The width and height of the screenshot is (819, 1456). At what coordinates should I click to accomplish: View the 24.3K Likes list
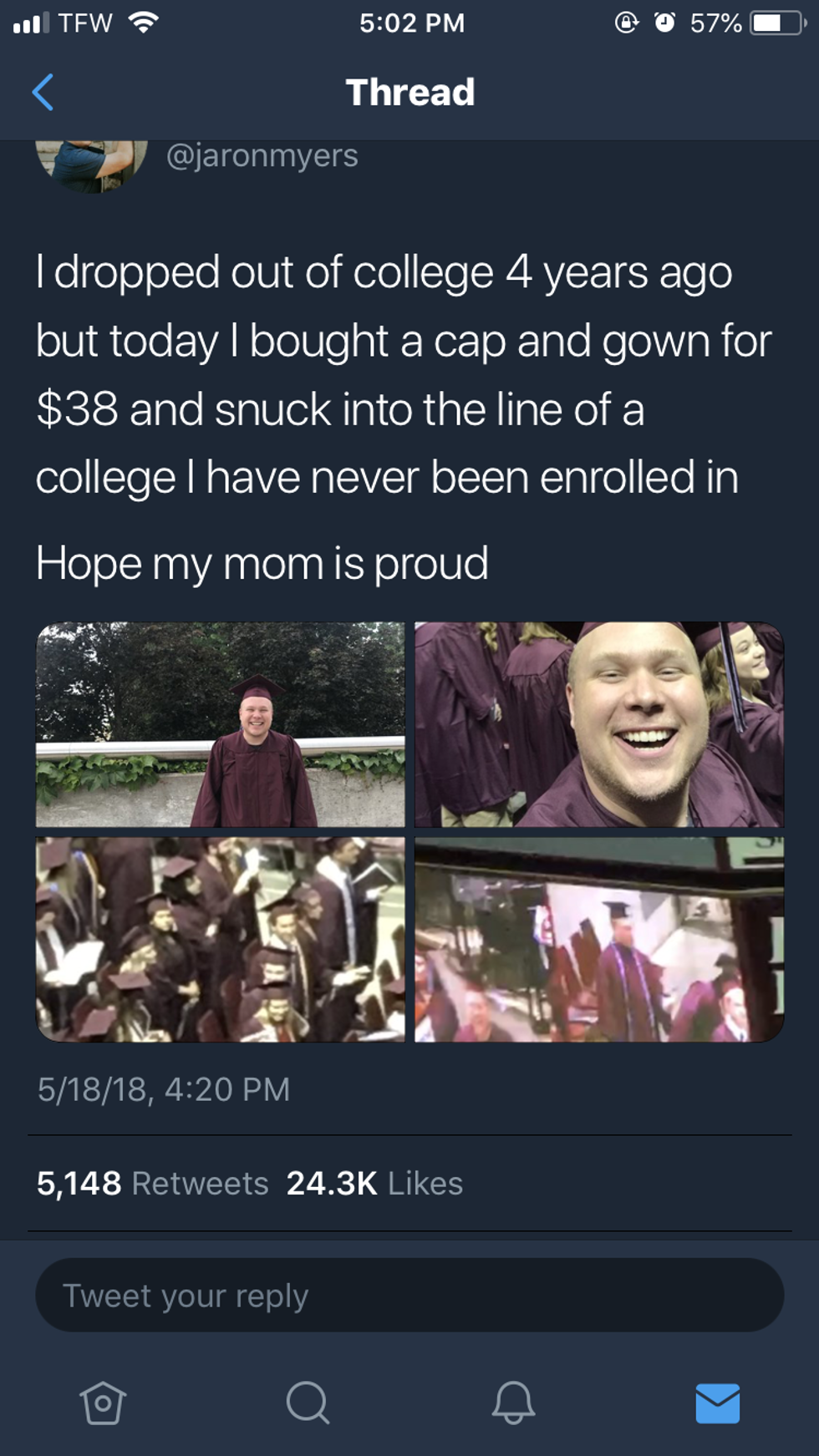(374, 1183)
